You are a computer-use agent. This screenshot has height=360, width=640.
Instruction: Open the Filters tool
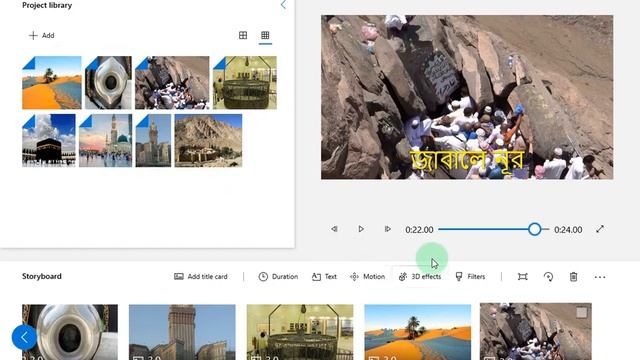[x=470, y=277]
